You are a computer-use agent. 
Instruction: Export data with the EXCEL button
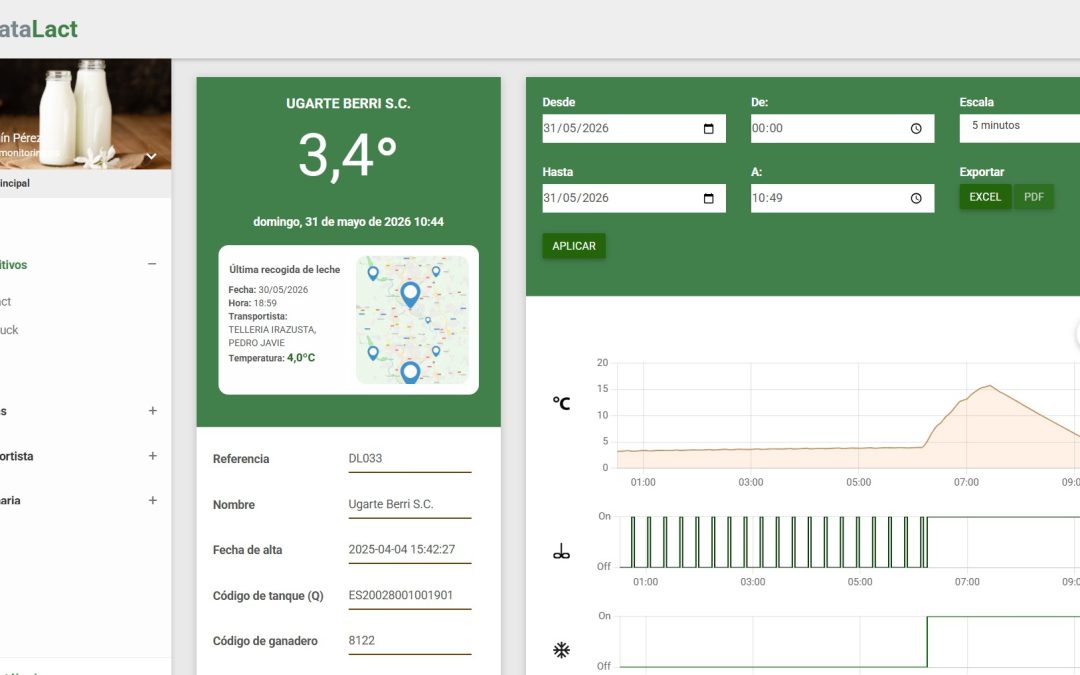pyautogui.click(x=985, y=197)
